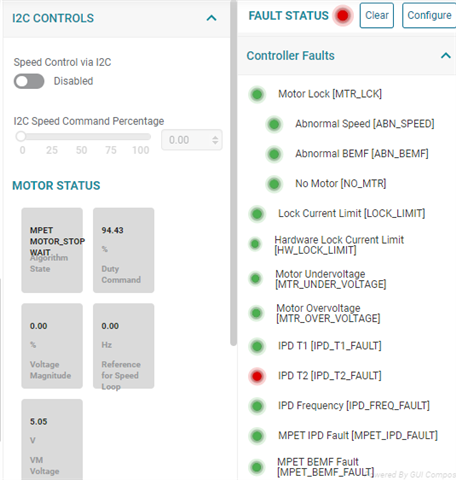Viewport: 456px width, 480px height.
Task: Collapse the Controller Faults section
Action: click(446, 55)
